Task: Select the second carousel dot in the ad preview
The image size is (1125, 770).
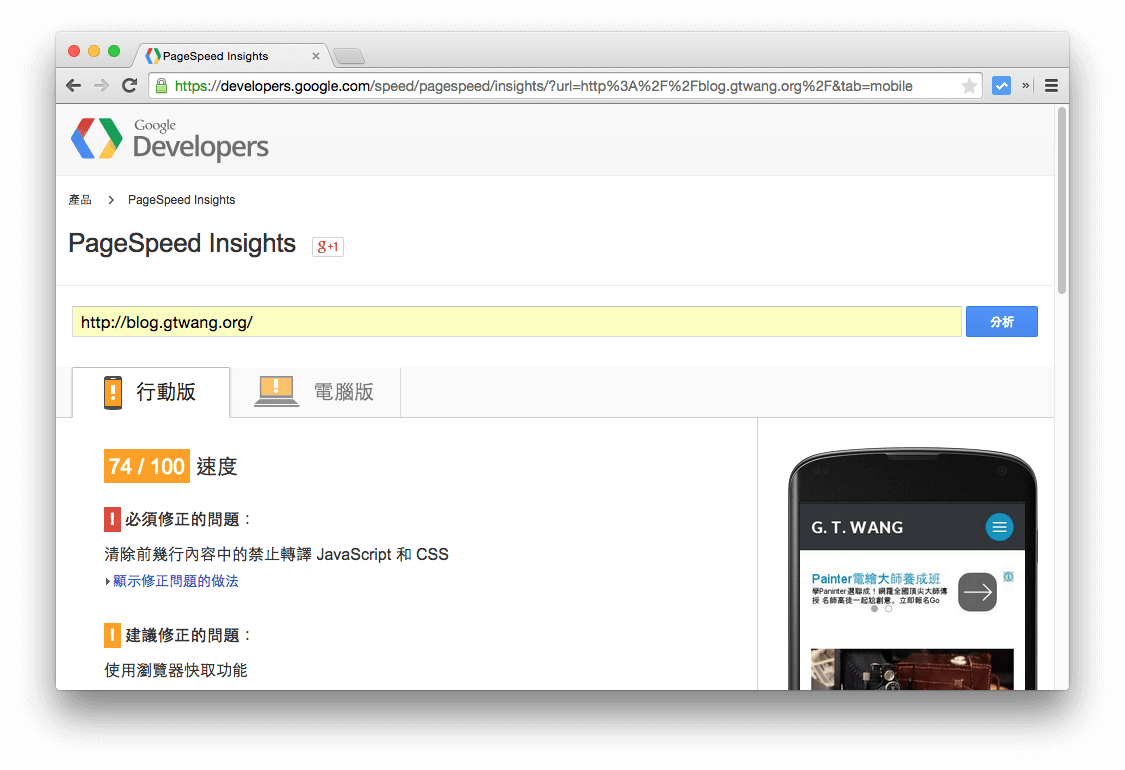Action: tap(887, 608)
